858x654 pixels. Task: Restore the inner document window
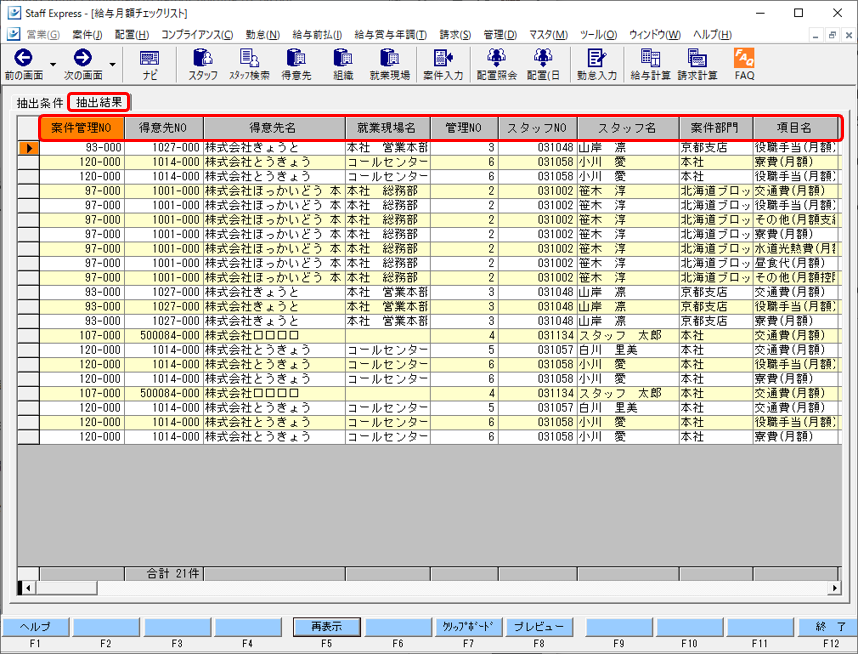click(832, 35)
